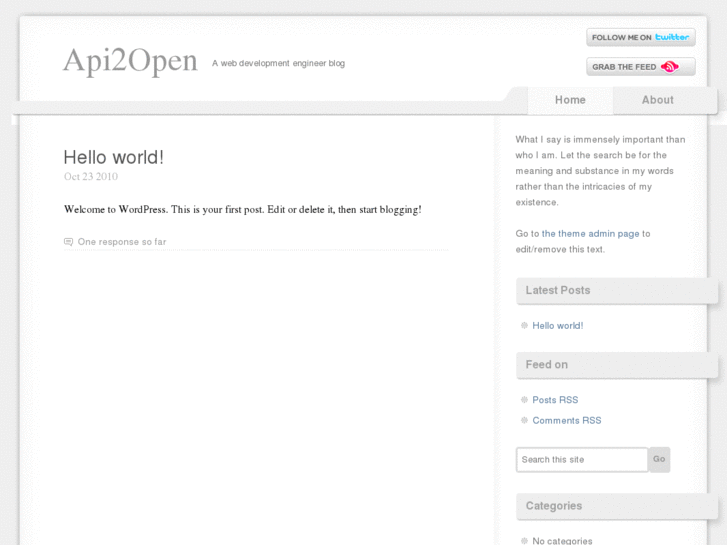727x545 pixels.
Task: Click the Go search button
Action: (659, 459)
